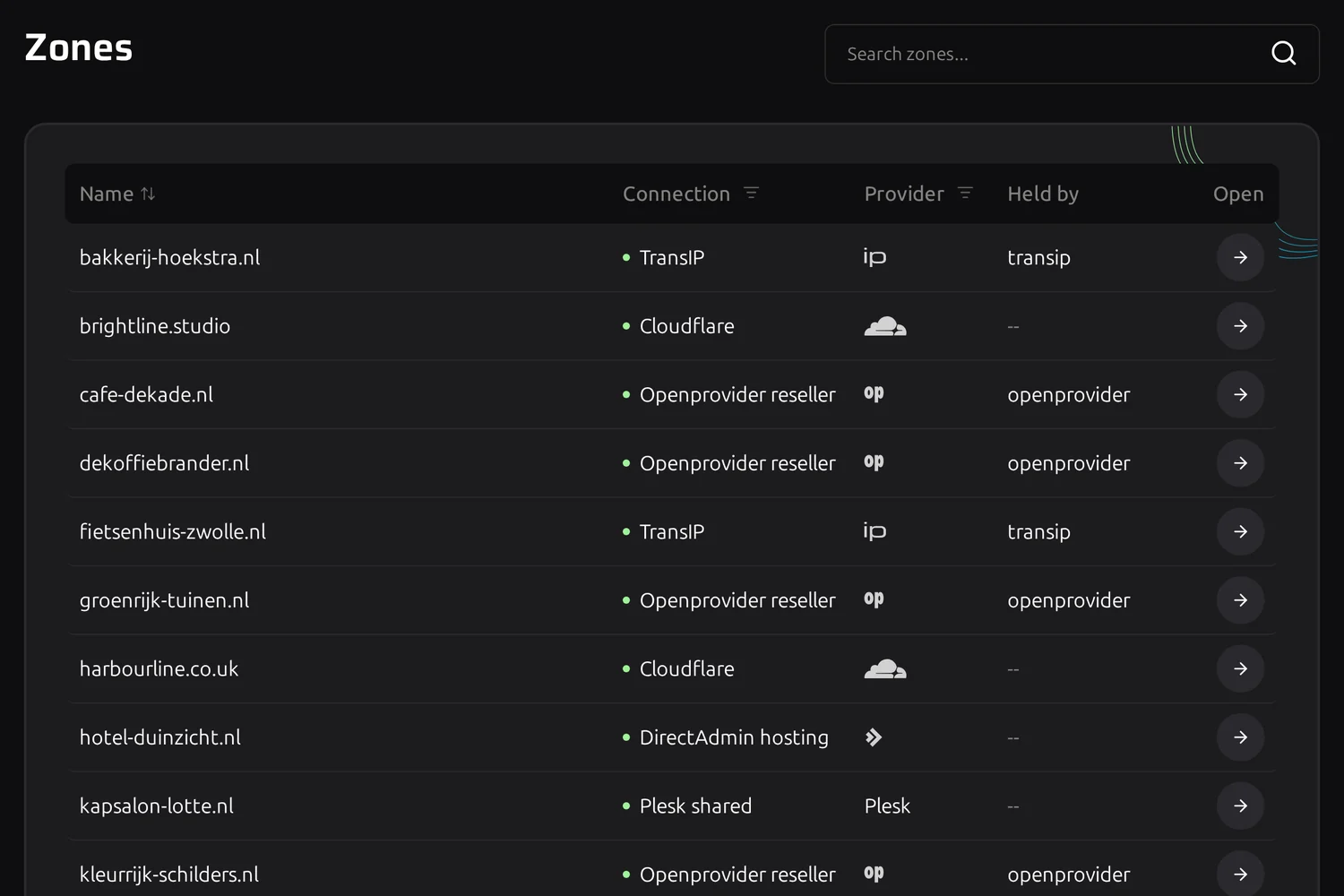
Task: Click Cloudflare logo in brightline.studio row
Action: click(x=885, y=326)
